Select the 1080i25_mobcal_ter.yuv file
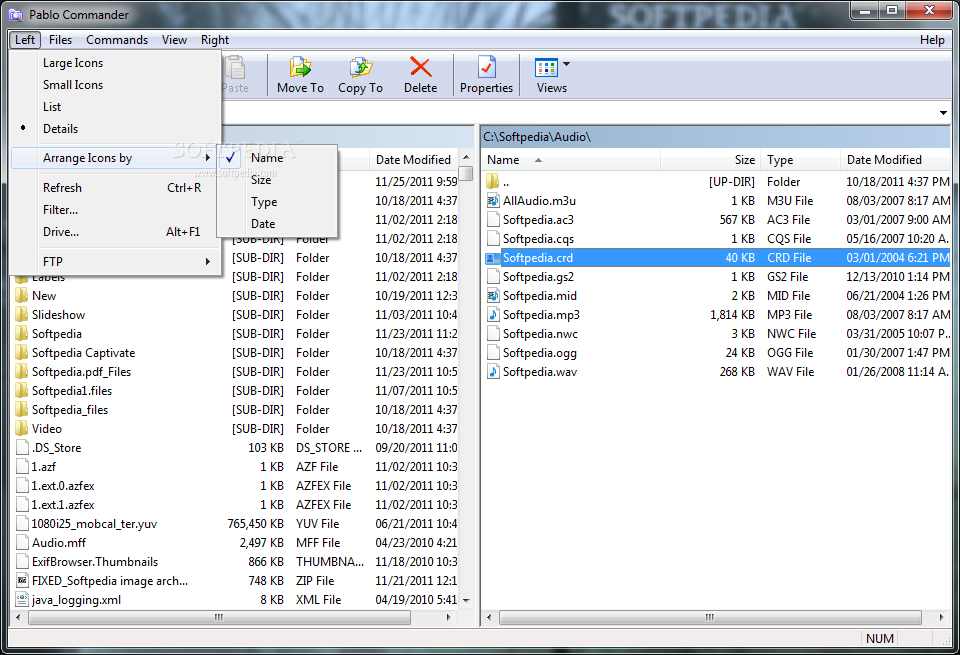 tap(94, 523)
